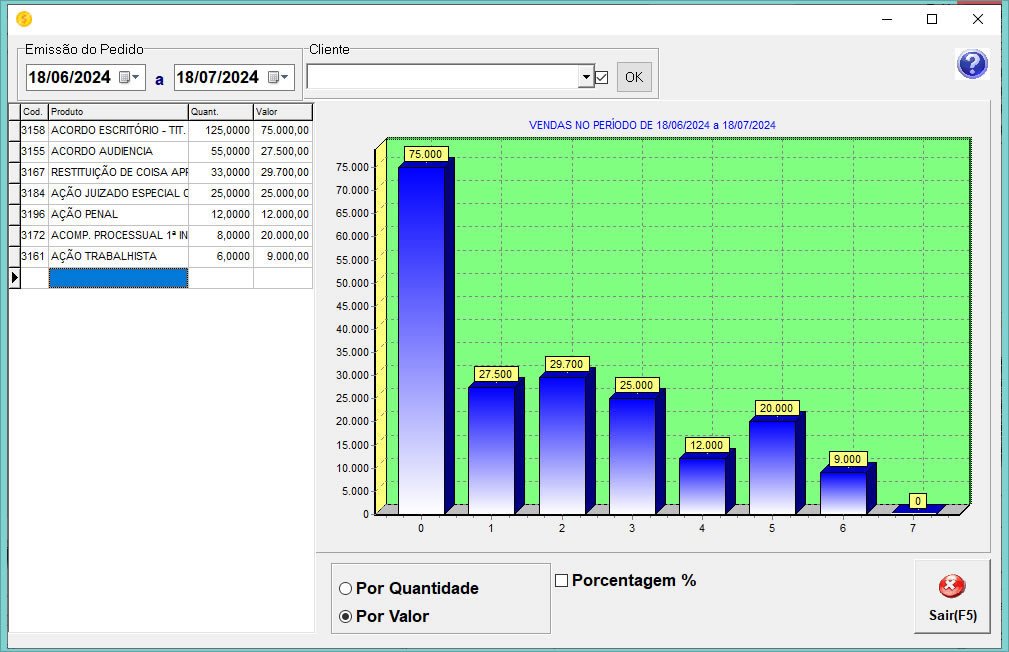Open calendar picker for start date 18/06/2024

(129, 77)
